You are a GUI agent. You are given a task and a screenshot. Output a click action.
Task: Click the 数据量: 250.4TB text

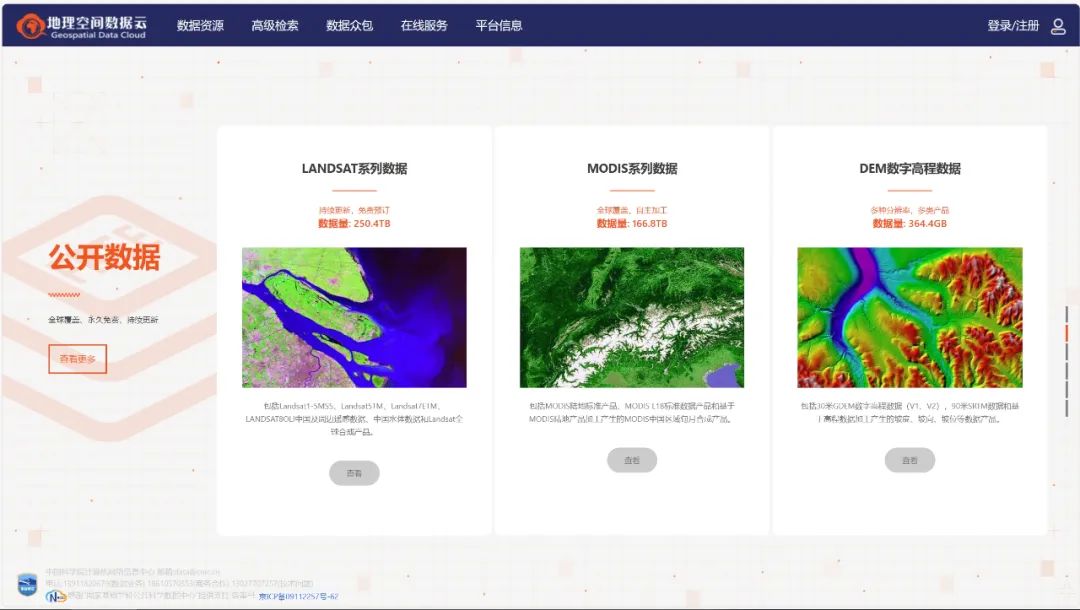[354, 224]
